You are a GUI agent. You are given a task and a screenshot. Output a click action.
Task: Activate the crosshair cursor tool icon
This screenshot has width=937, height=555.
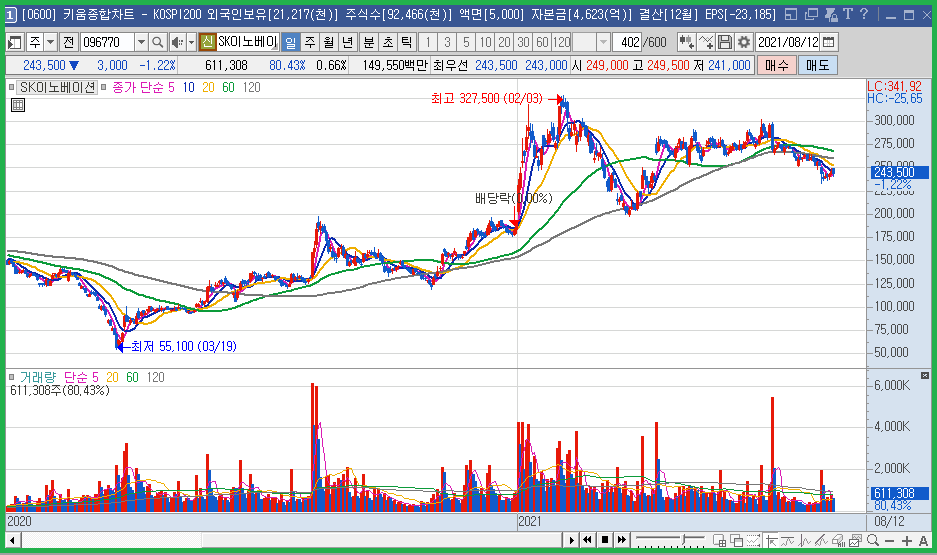tap(771, 541)
